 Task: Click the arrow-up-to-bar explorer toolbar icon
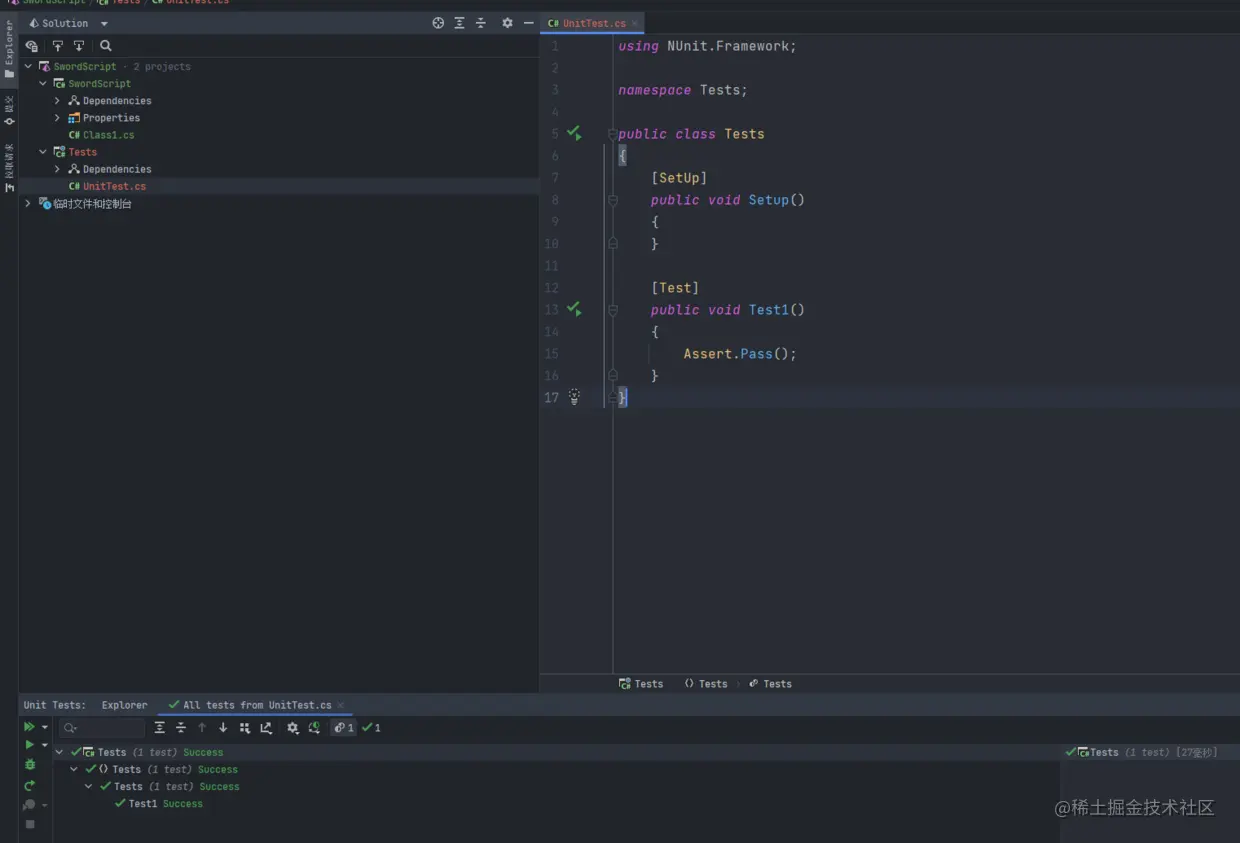57,46
